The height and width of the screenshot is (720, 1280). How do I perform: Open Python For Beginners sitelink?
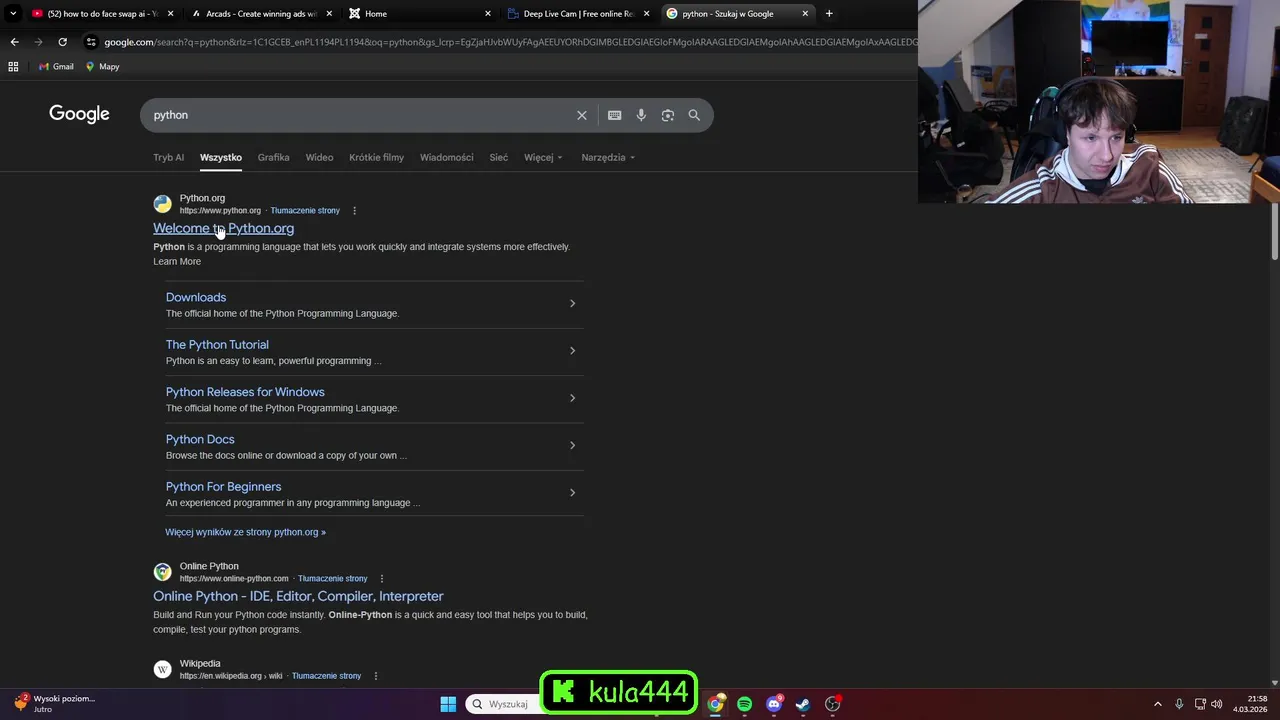click(x=223, y=486)
